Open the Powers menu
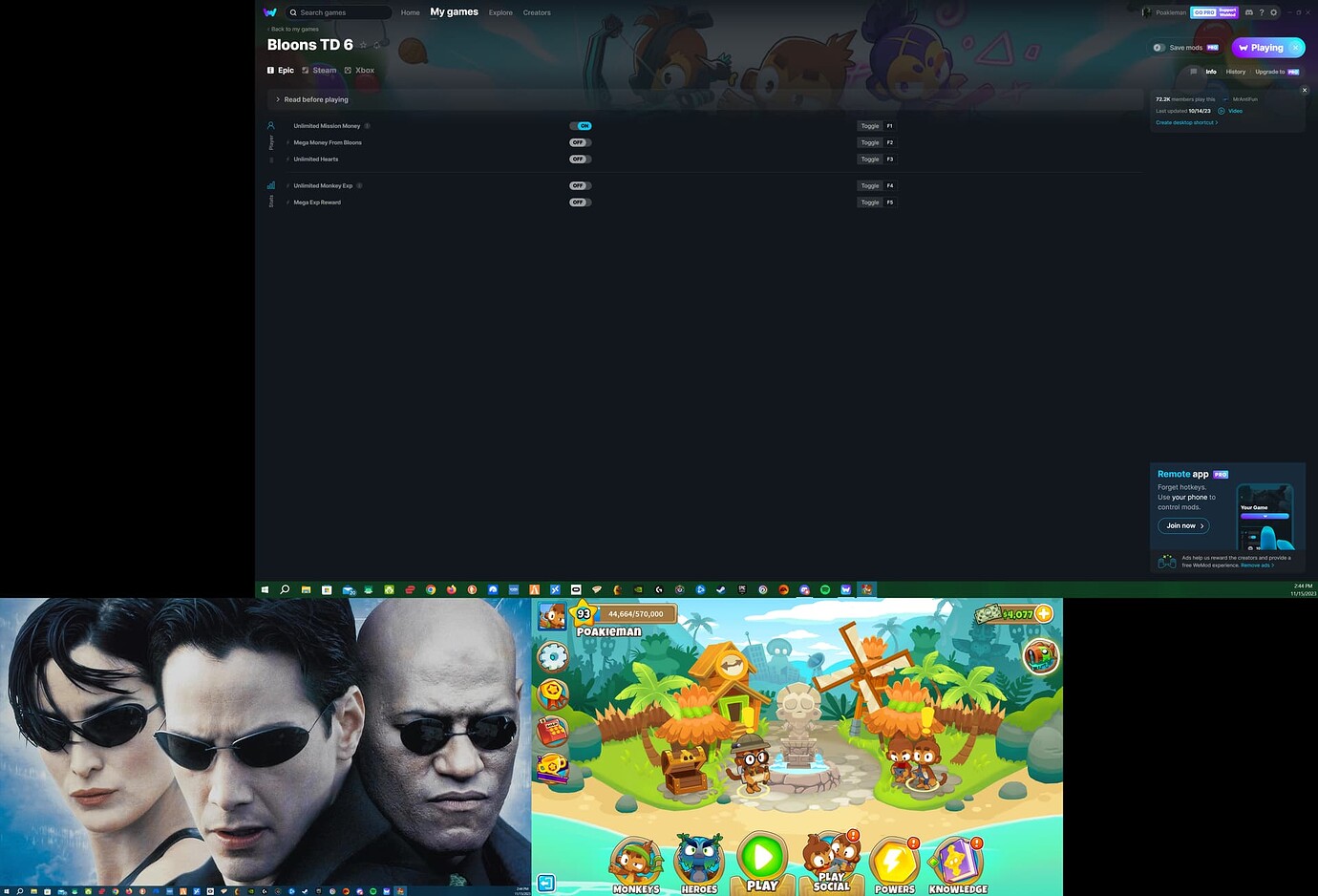 [893, 860]
